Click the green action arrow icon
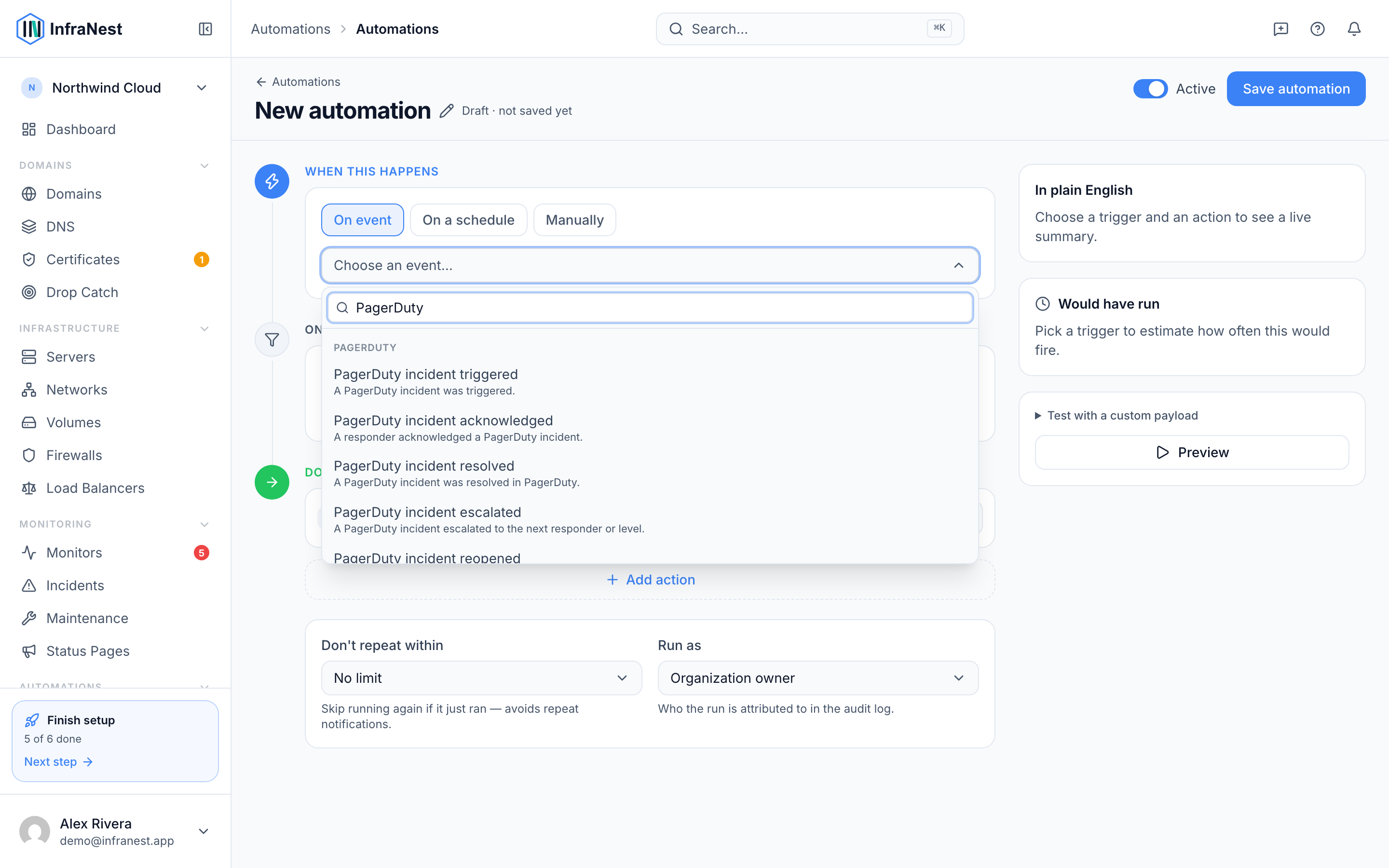 272,482
